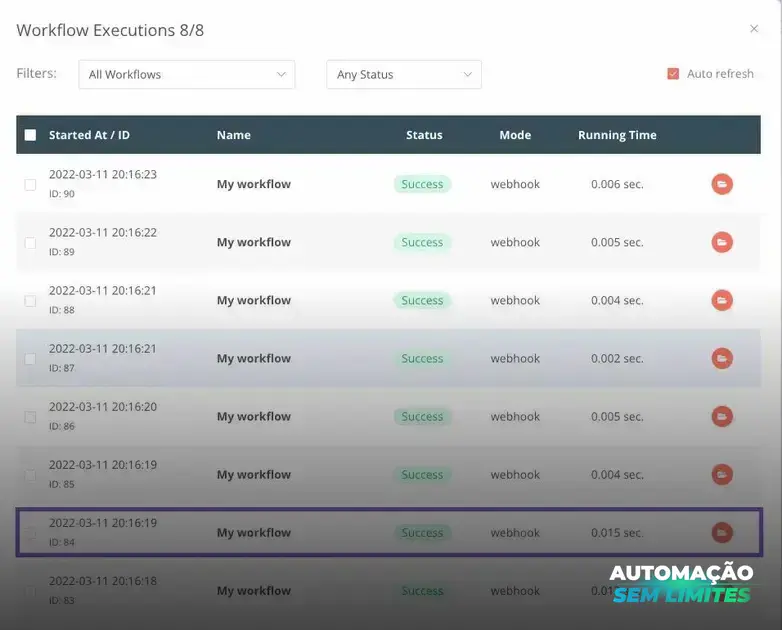Select checkbox for execution ID 86
782x630 pixels.
[x=30, y=417]
